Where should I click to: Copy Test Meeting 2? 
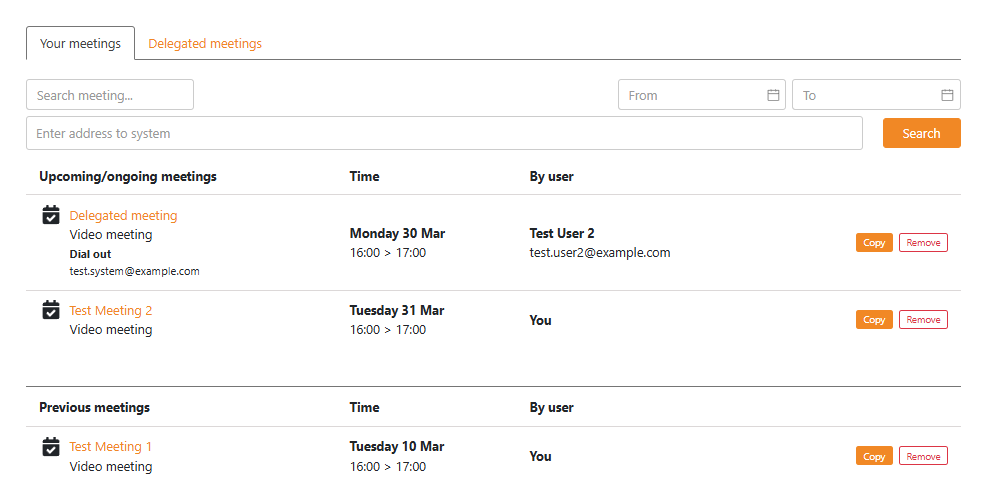tap(874, 320)
